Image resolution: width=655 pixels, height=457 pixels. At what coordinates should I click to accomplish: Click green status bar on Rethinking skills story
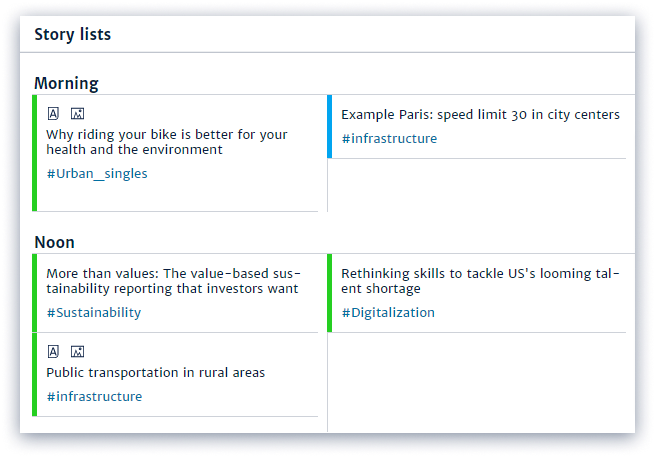(329, 293)
